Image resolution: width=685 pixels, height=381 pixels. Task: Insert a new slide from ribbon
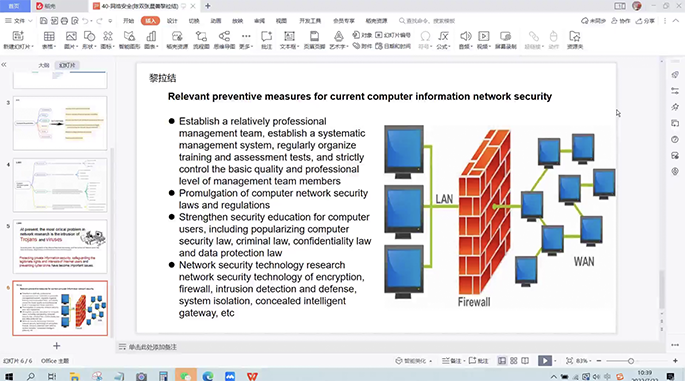pyautogui.click(x=18, y=40)
